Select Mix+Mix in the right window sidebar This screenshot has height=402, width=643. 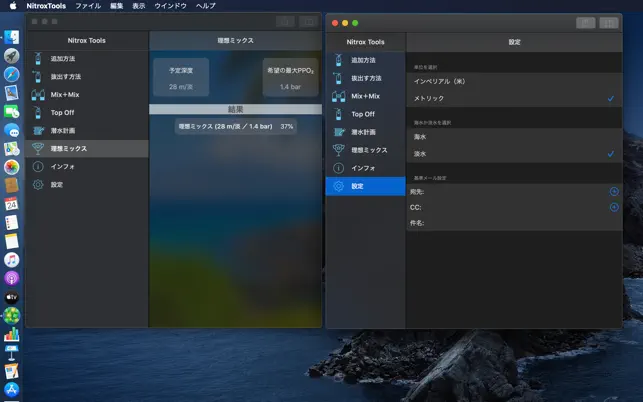point(365,96)
